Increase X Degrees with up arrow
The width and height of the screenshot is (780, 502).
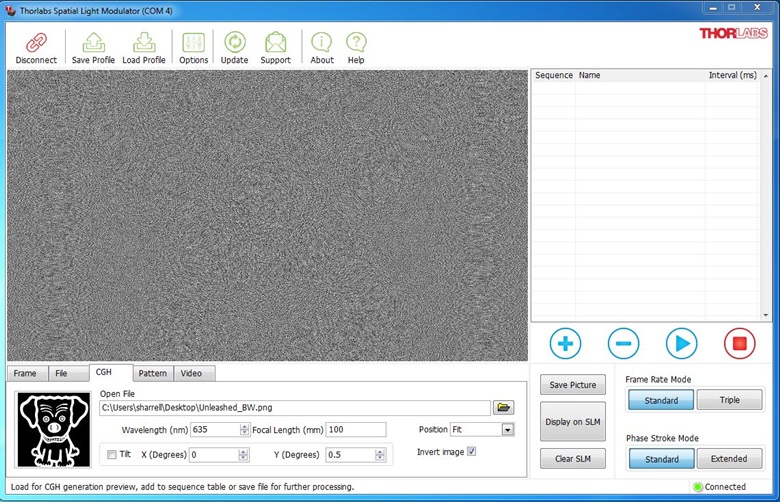[243, 452]
